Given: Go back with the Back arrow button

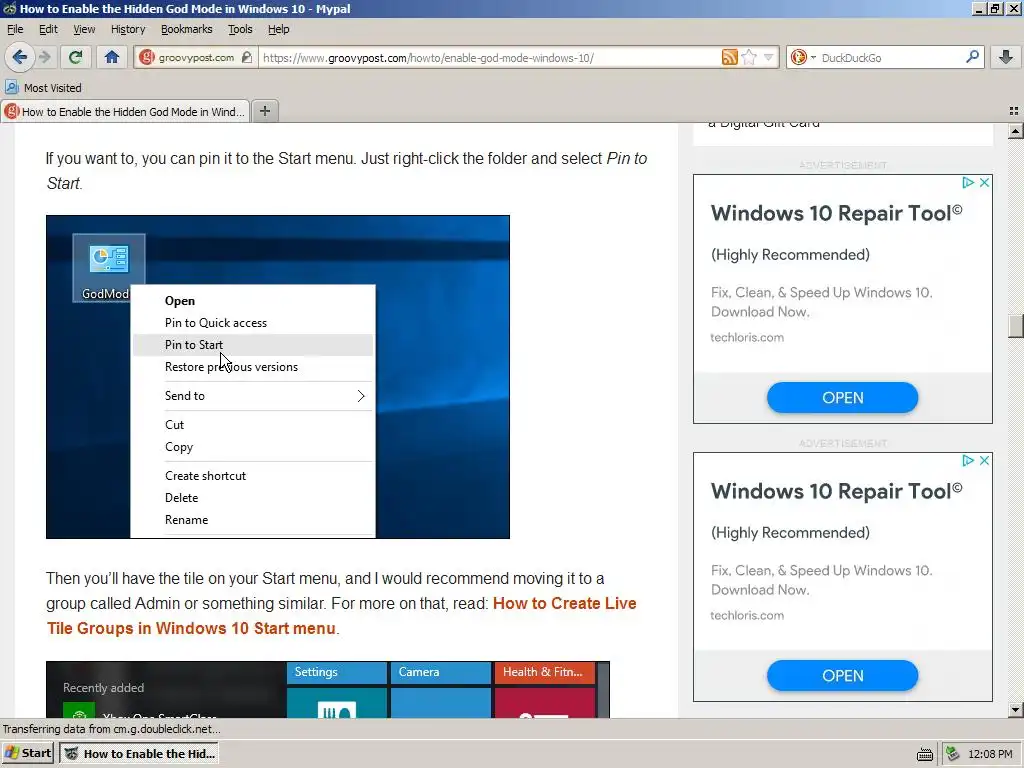Looking at the screenshot, I should tap(20, 57).
